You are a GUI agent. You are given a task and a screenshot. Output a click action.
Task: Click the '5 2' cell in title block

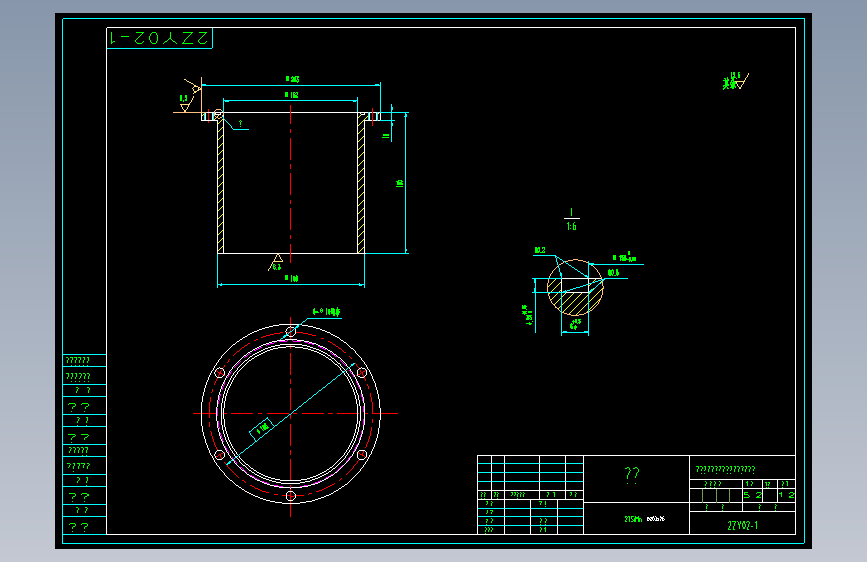(x=753, y=495)
